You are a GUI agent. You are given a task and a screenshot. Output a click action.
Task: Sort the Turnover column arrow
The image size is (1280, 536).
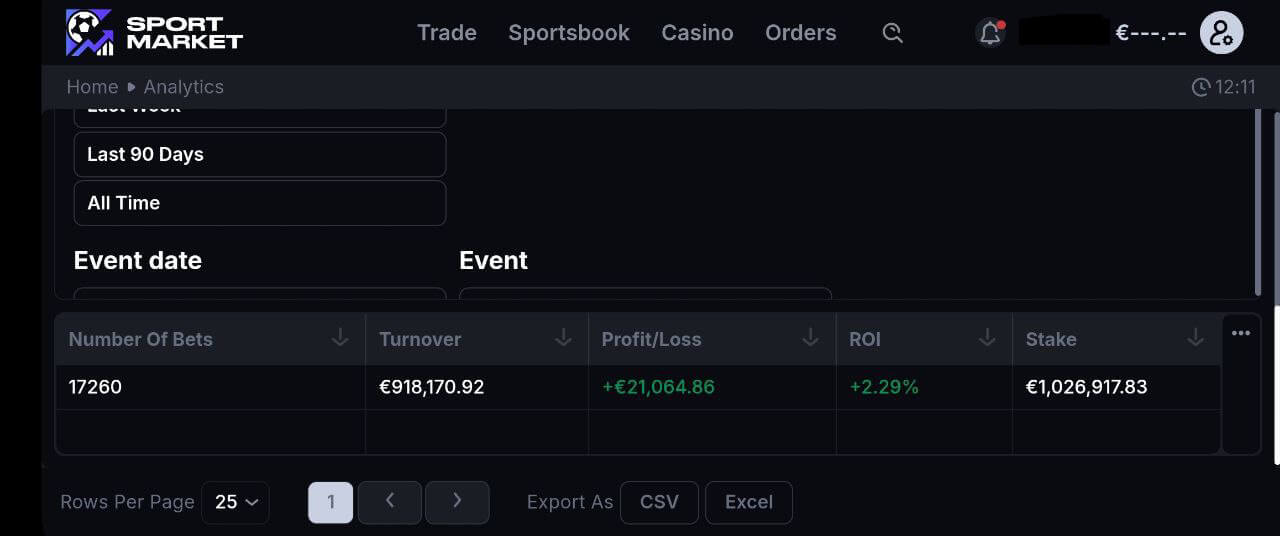point(563,338)
